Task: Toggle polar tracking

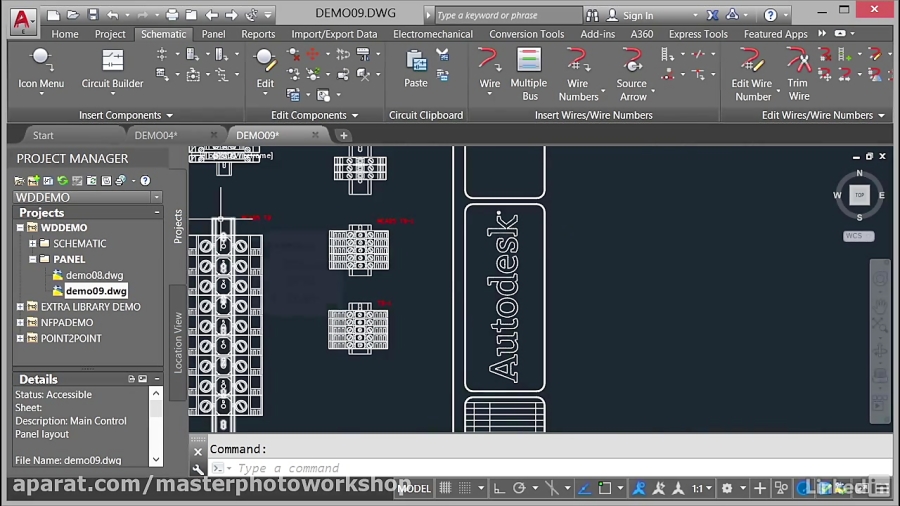Action: click(519, 488)
